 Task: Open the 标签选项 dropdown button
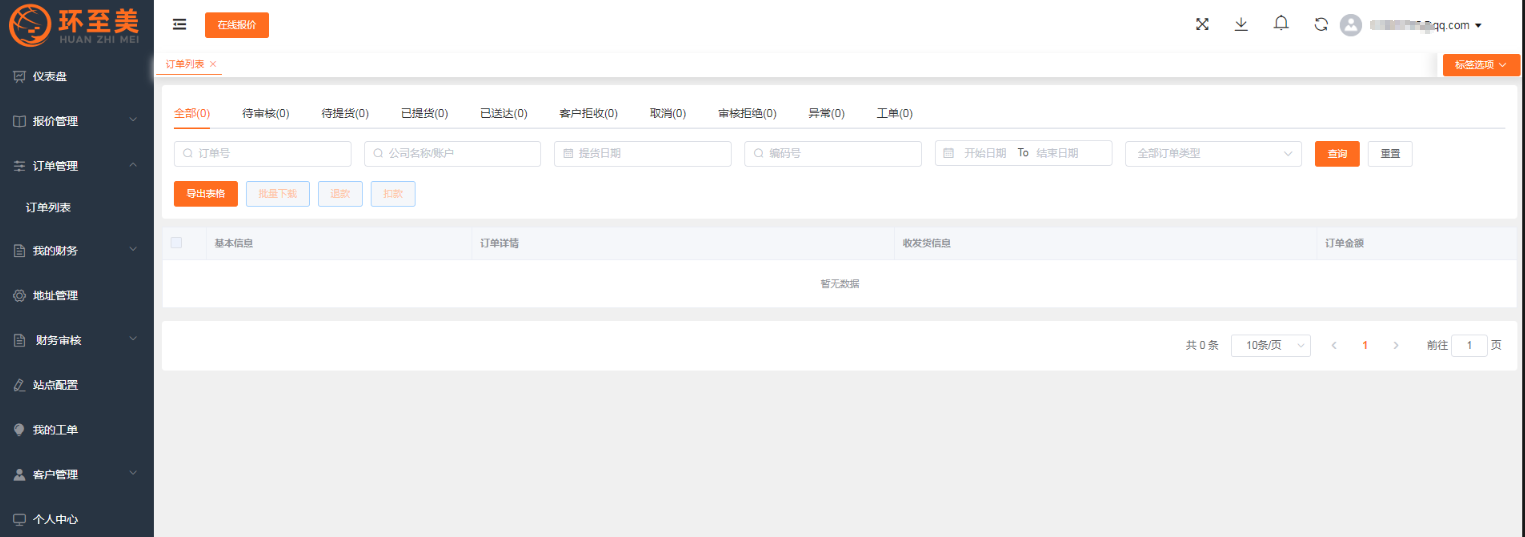[x=1480, y=65]
